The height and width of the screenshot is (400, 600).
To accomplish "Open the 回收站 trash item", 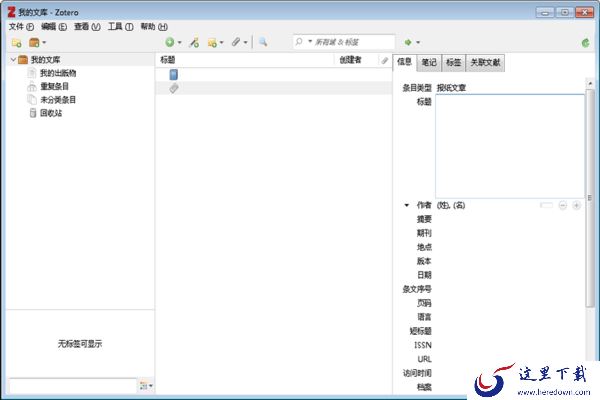I will coord(51,113).
